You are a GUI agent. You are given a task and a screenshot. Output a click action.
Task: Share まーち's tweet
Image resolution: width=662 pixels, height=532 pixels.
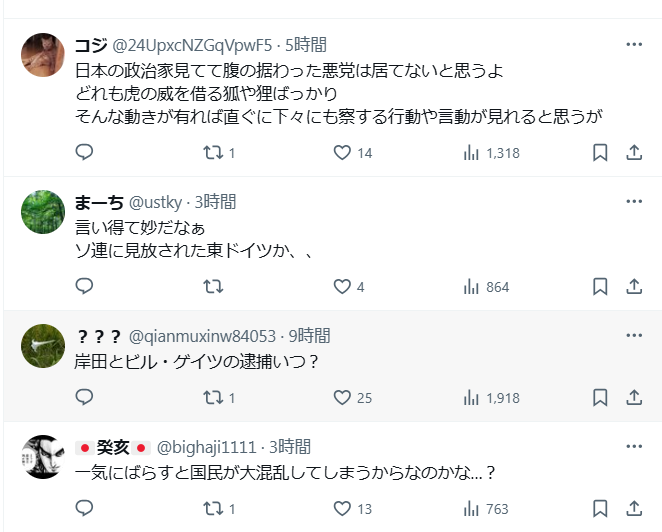633,287
